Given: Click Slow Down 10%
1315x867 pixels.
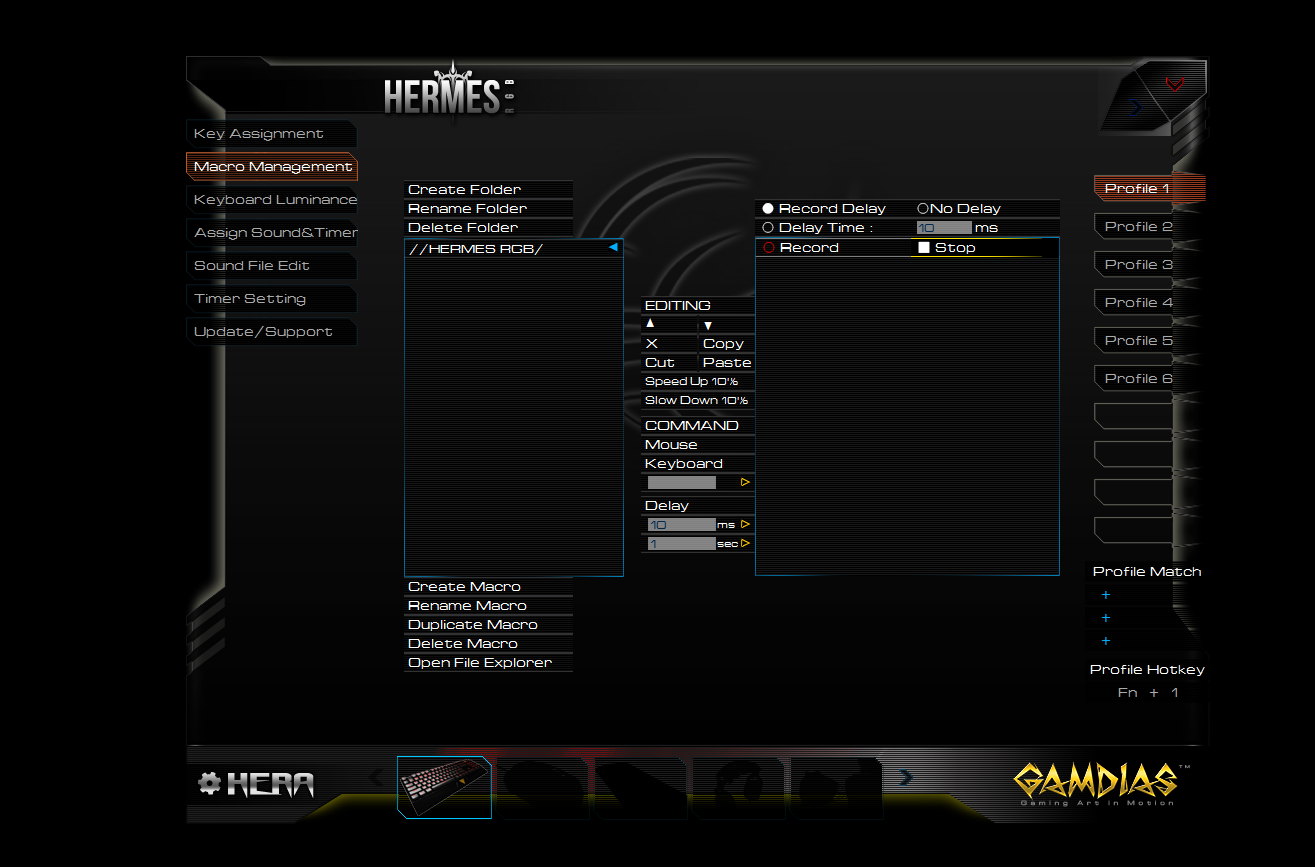Looking at the screenshot, I should 698,400.
